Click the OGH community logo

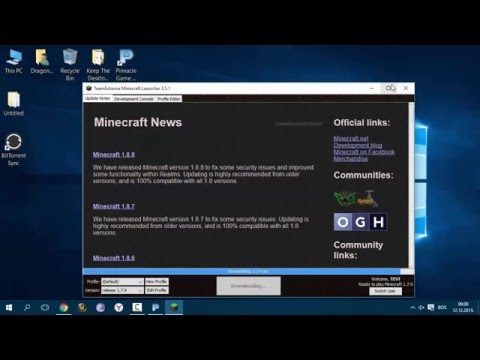click(x=360, y=222)
